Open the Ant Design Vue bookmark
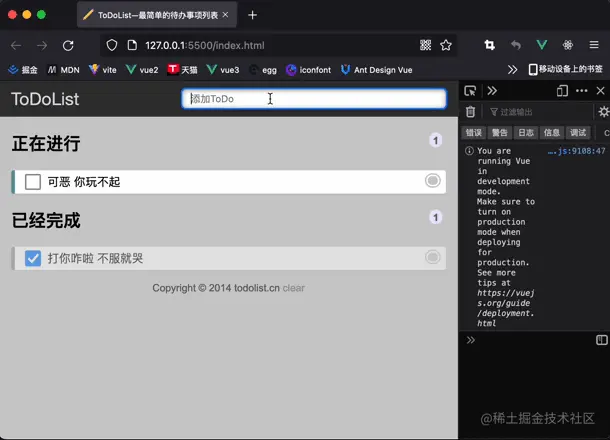The image size is (610, 440). point(377,70)
